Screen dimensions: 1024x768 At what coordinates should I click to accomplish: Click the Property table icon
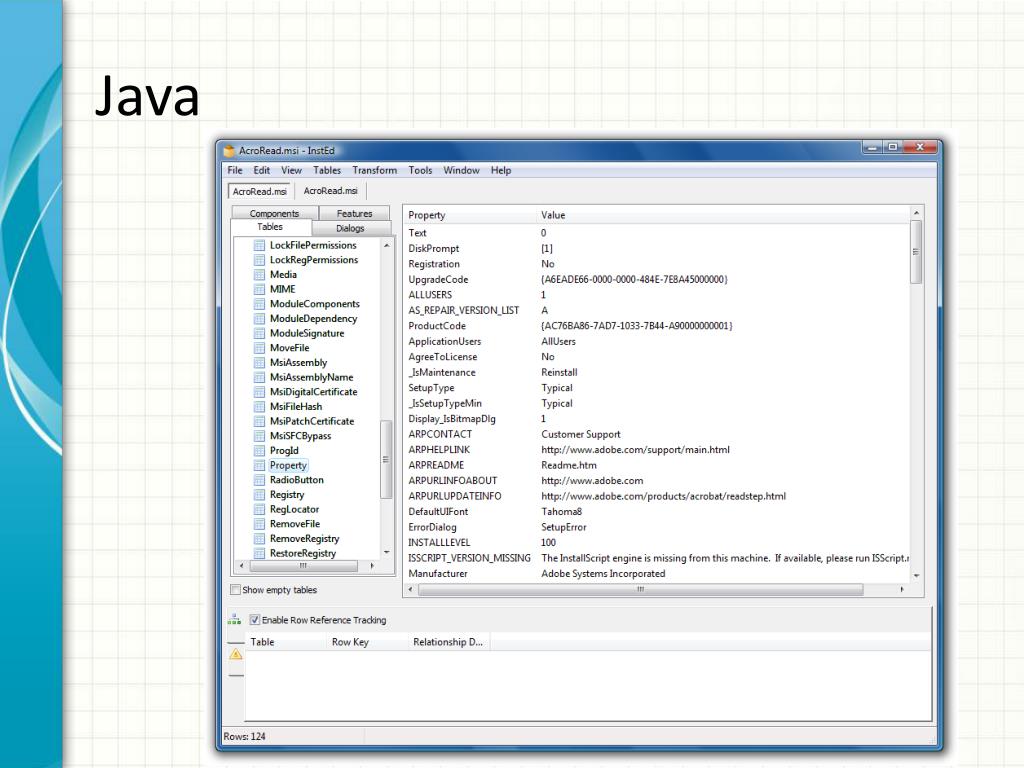259,466
